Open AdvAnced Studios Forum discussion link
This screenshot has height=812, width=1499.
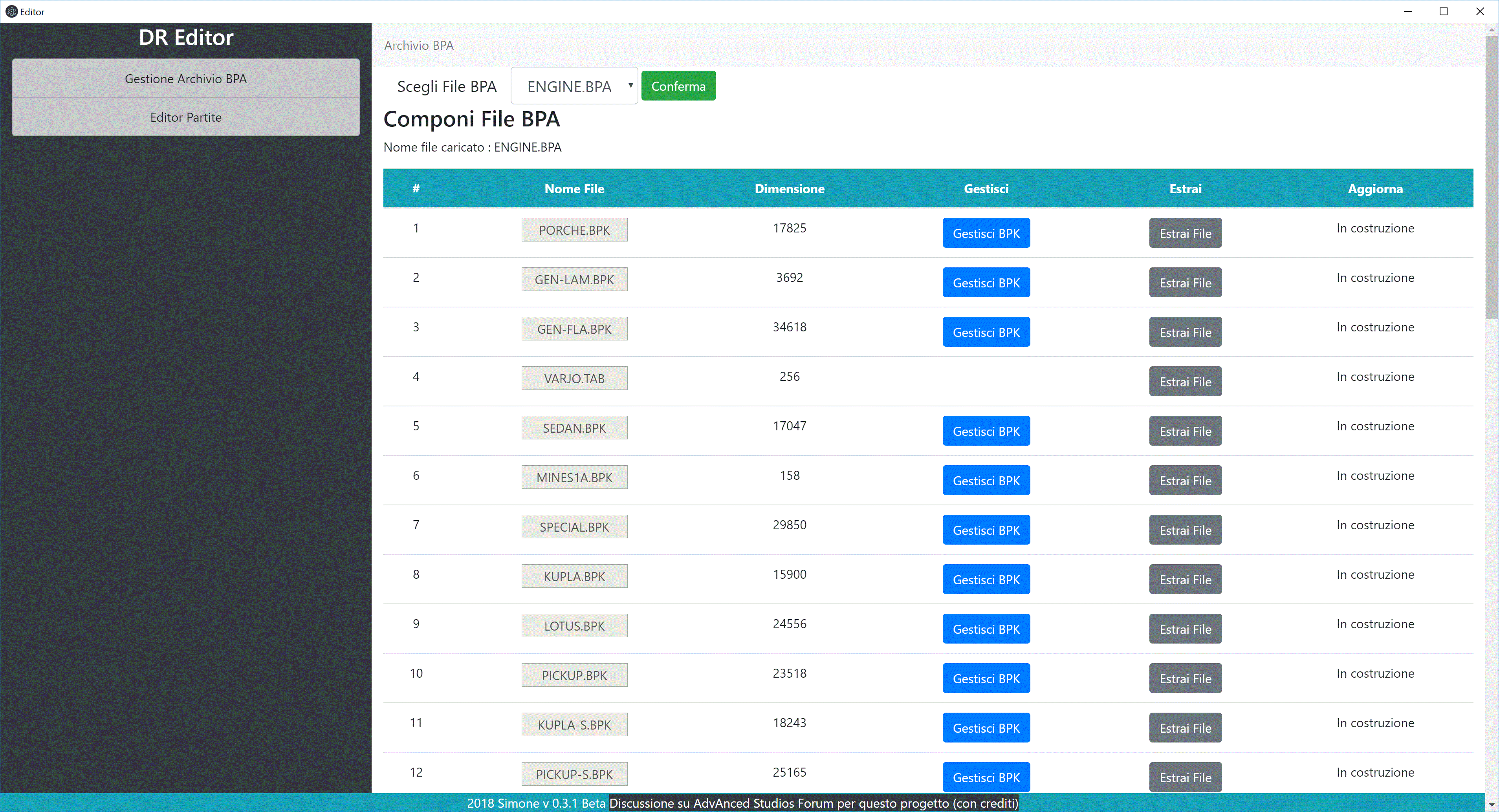pyautogui.click(x=814, y=803)
